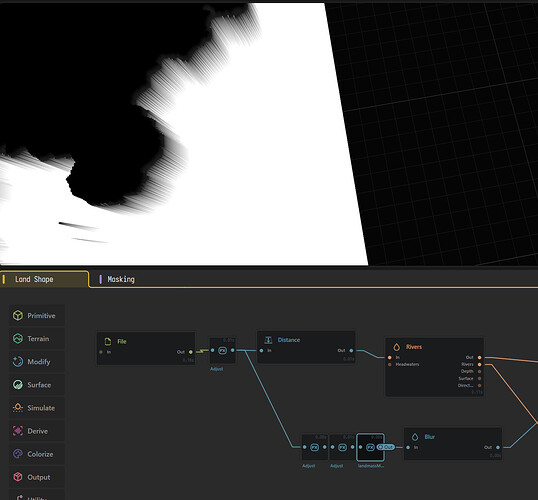Click the 'landmassM...' node label
The height and width of the screenshot is (500, 538).
click(371, 466)
